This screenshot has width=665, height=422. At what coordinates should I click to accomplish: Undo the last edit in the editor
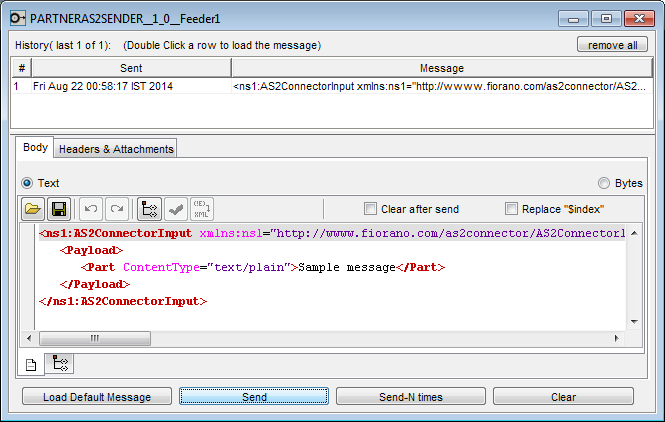tap(91, 209)
